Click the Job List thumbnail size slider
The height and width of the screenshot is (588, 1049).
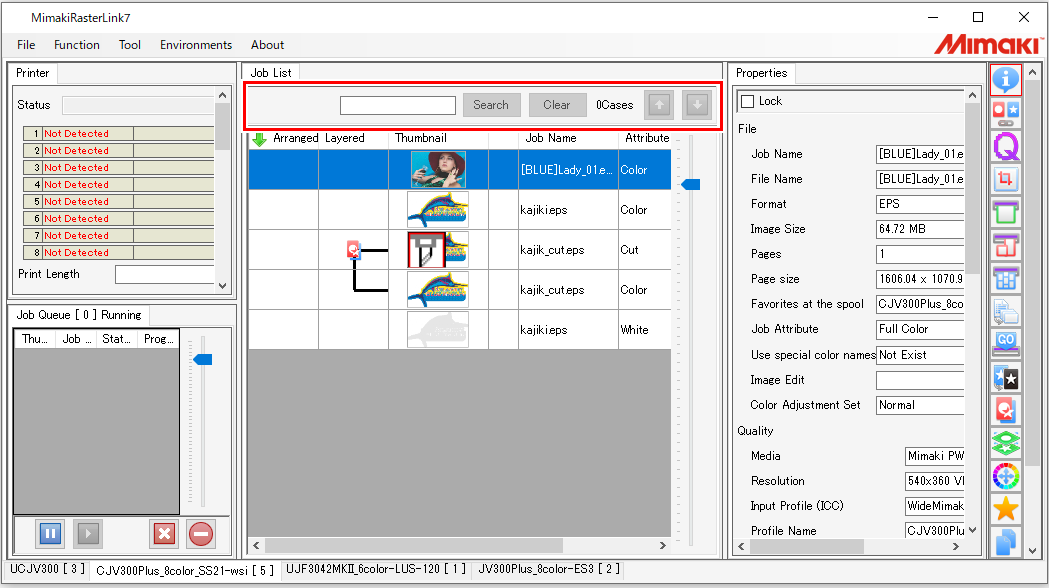pyautogui.click(x=690, y=184)
